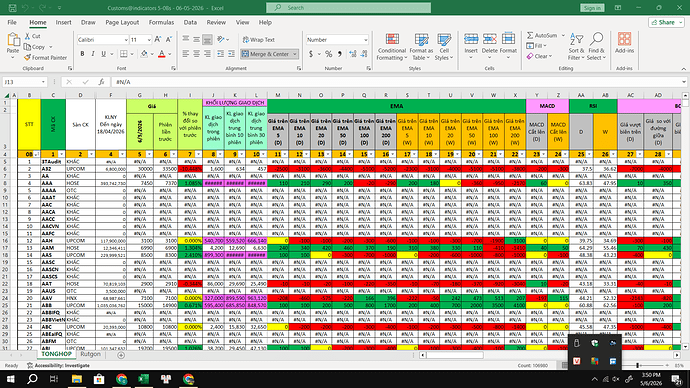This screenshot has height=388, width=690.
Task: Click the Paste clipboard icon
Action: pos(13,40)
